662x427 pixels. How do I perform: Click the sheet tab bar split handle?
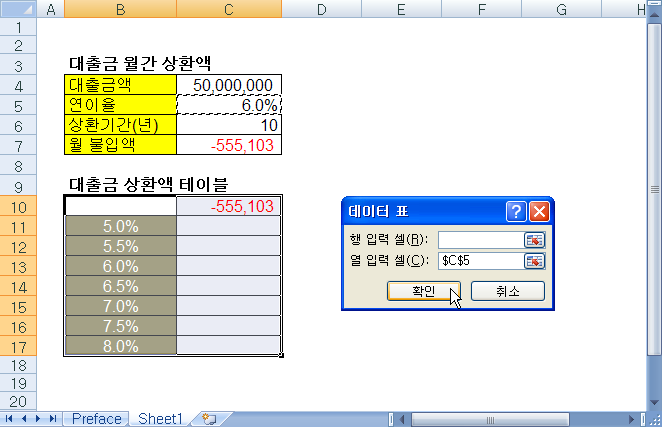391,419
